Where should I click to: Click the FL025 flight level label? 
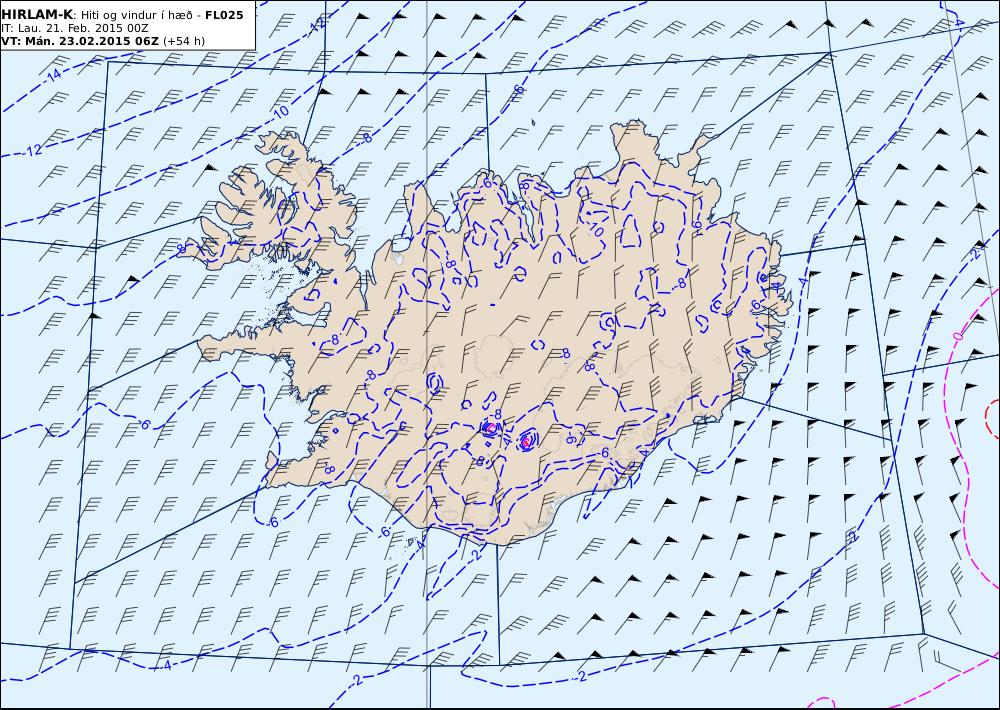point(224,15)
